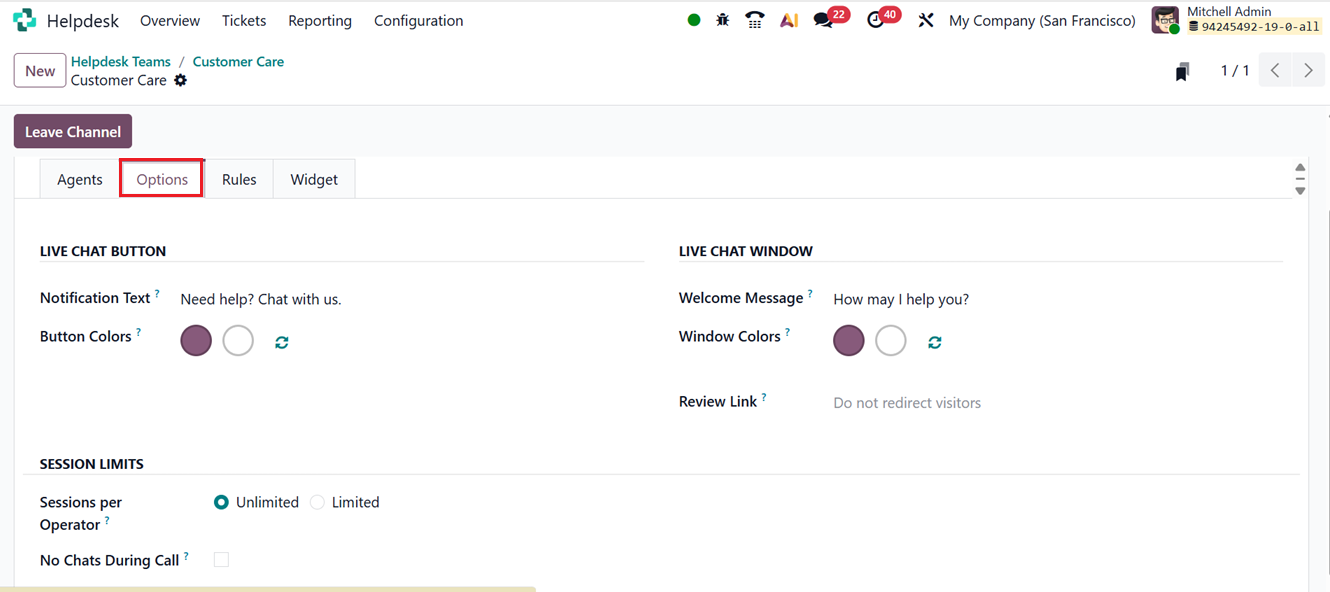Viewport: 1330px width, 592px height.
Task: Open the VoIP phone icon
Action: [755, 20]
